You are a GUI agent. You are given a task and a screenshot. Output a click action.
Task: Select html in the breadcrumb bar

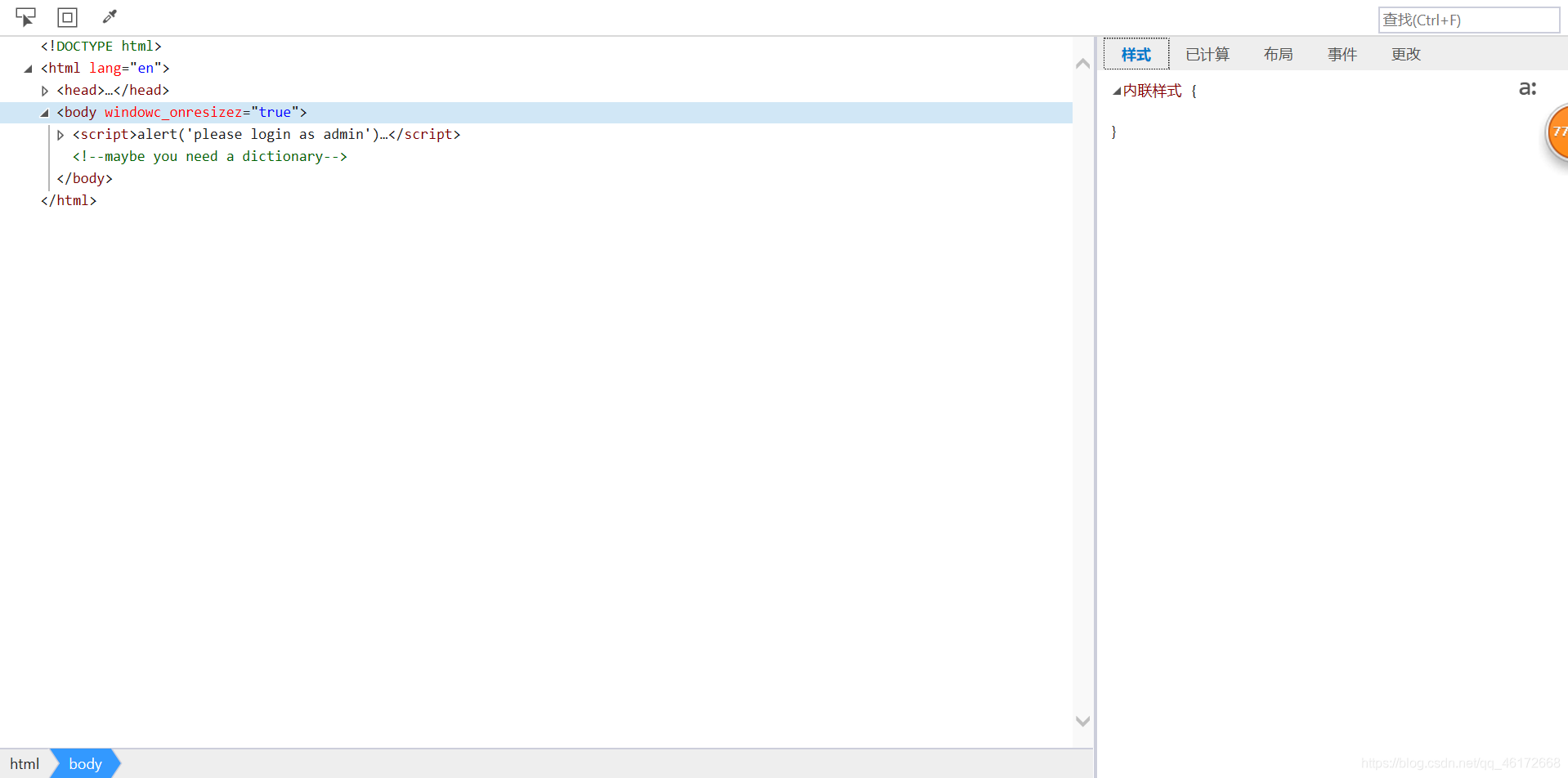pyautogui.click(x=25, y=763)
